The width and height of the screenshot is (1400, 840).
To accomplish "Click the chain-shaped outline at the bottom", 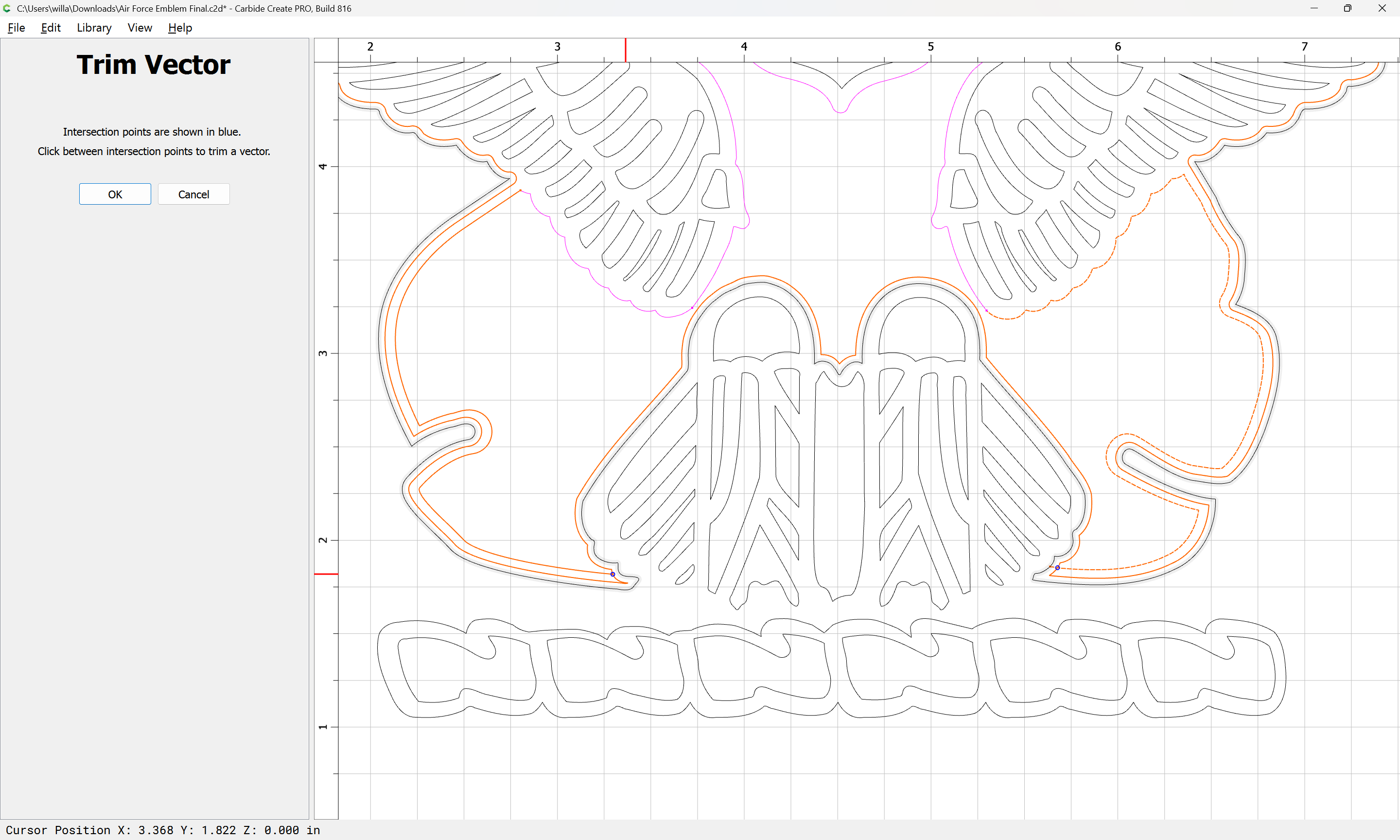I will tap(832, 668).
